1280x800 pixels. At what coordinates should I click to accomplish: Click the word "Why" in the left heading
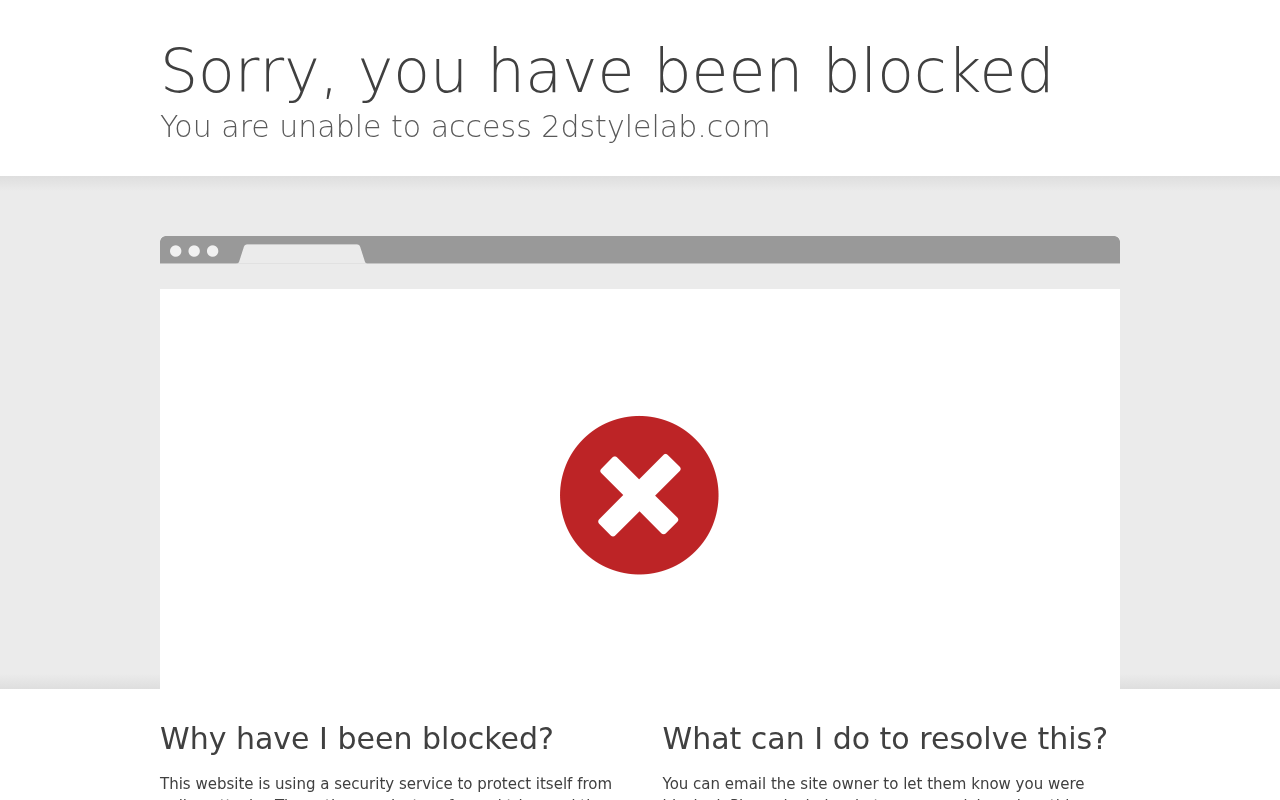click(192, 739)
